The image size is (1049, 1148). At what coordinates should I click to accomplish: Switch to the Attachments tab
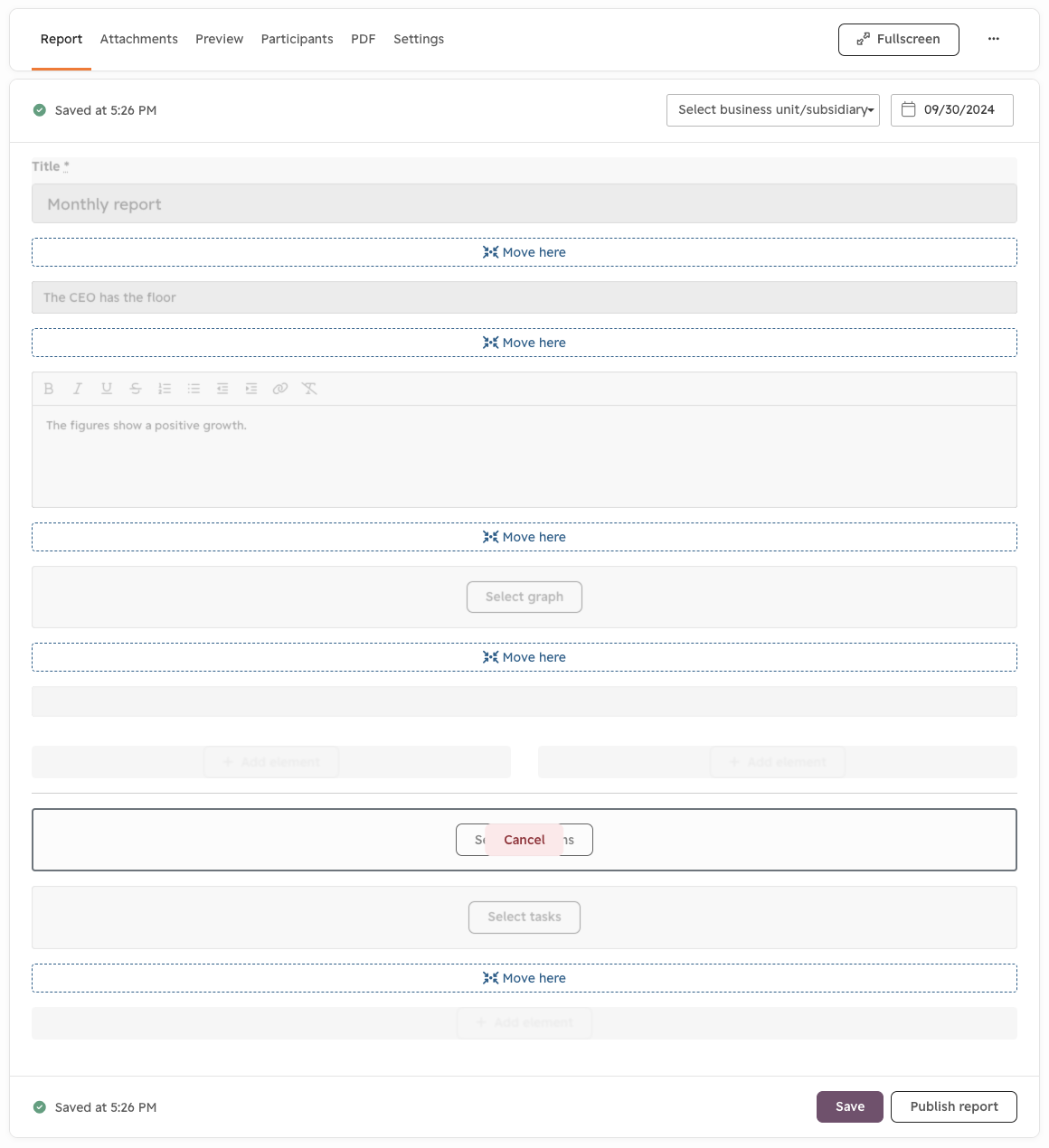pos(139,39)
